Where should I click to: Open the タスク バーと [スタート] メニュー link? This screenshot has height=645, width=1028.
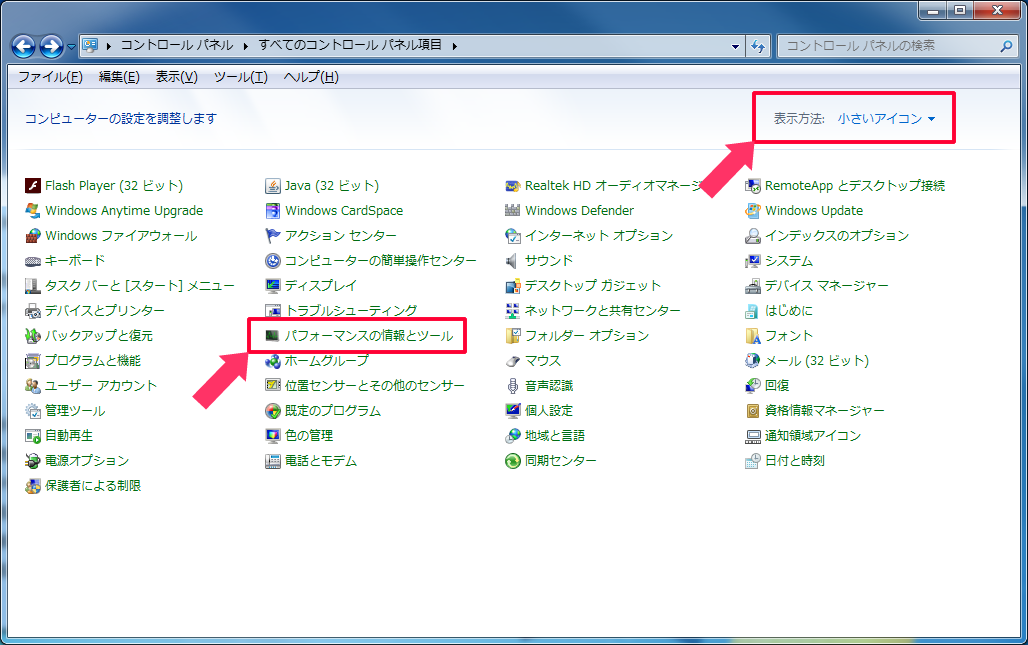[x=140, y=286]
